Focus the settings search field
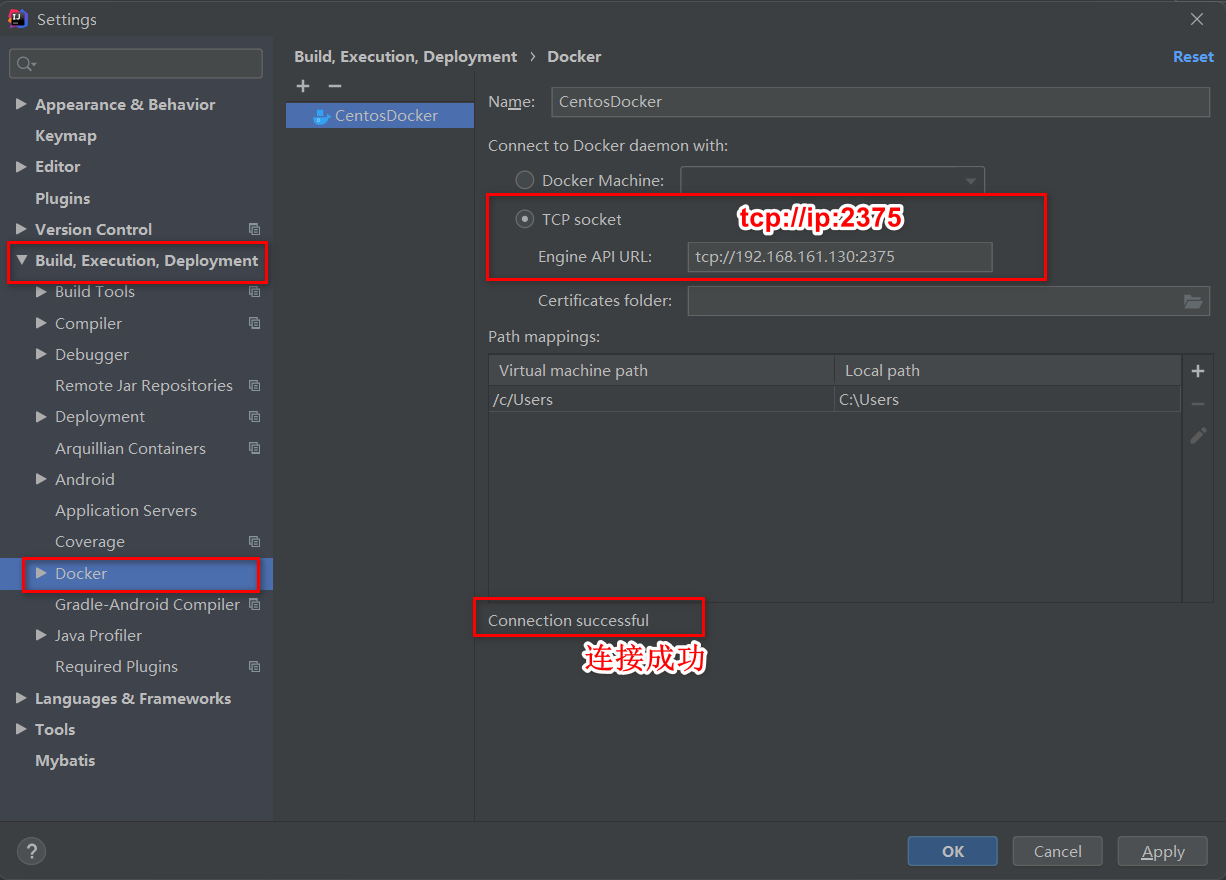 click(136, 64)
